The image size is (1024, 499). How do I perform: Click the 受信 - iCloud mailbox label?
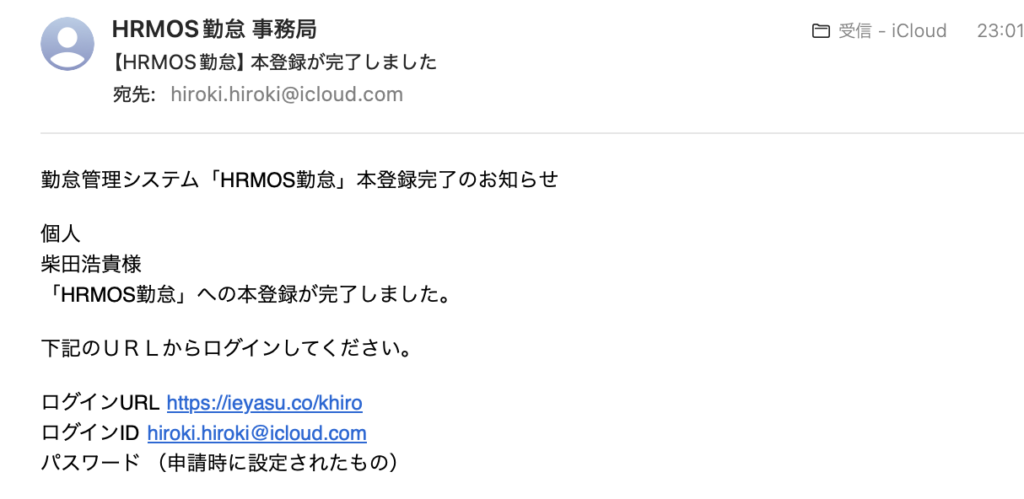[x=892, y=31]
